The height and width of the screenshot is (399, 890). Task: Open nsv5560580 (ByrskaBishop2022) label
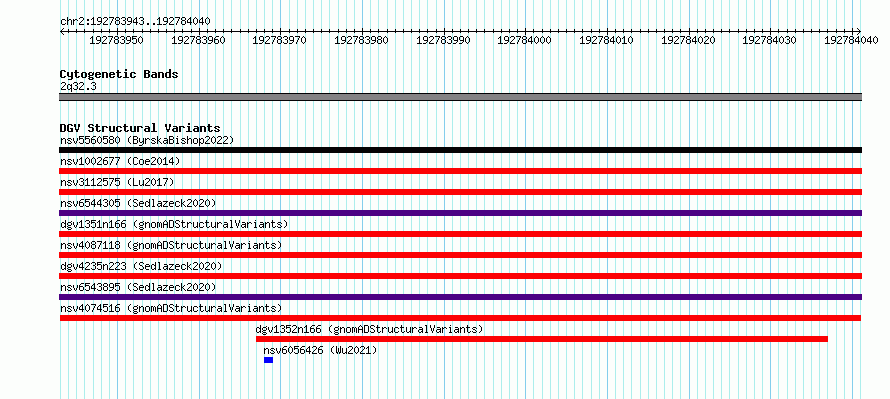coord(147,140)
